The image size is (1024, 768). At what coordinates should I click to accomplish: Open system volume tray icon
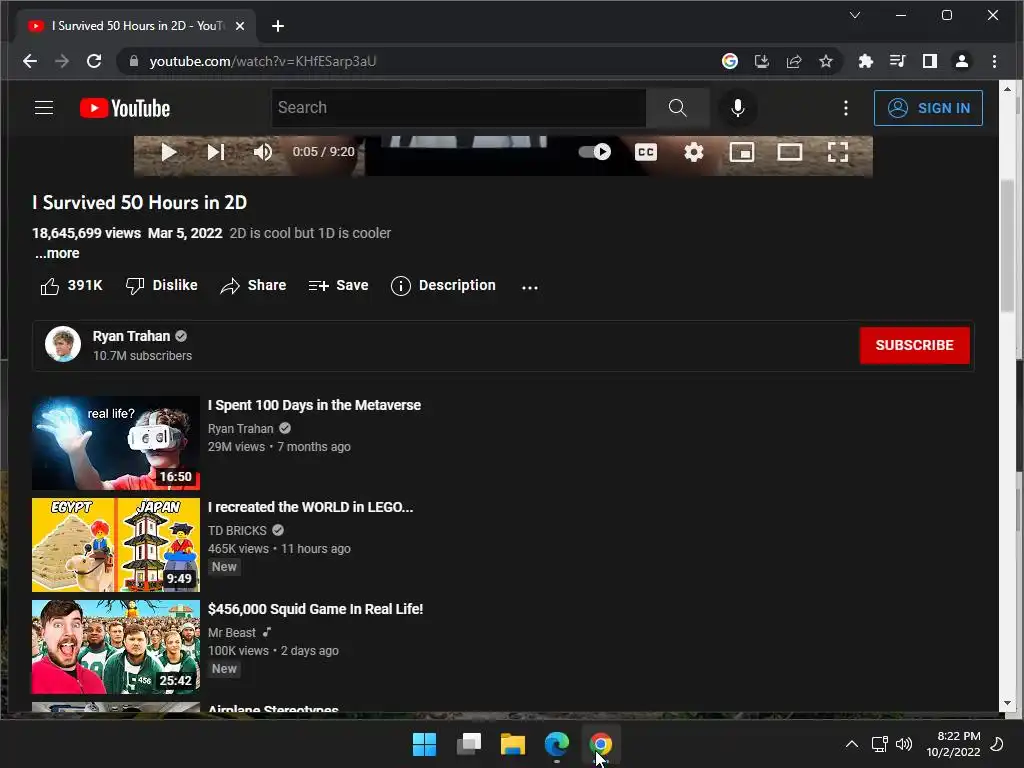(x=904, y=744)
